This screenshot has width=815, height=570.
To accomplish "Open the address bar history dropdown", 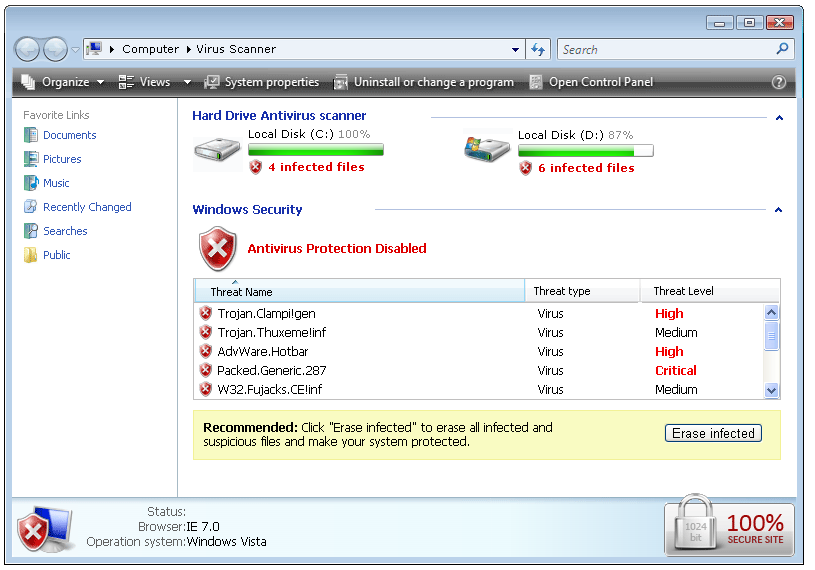I will [515, 49].
